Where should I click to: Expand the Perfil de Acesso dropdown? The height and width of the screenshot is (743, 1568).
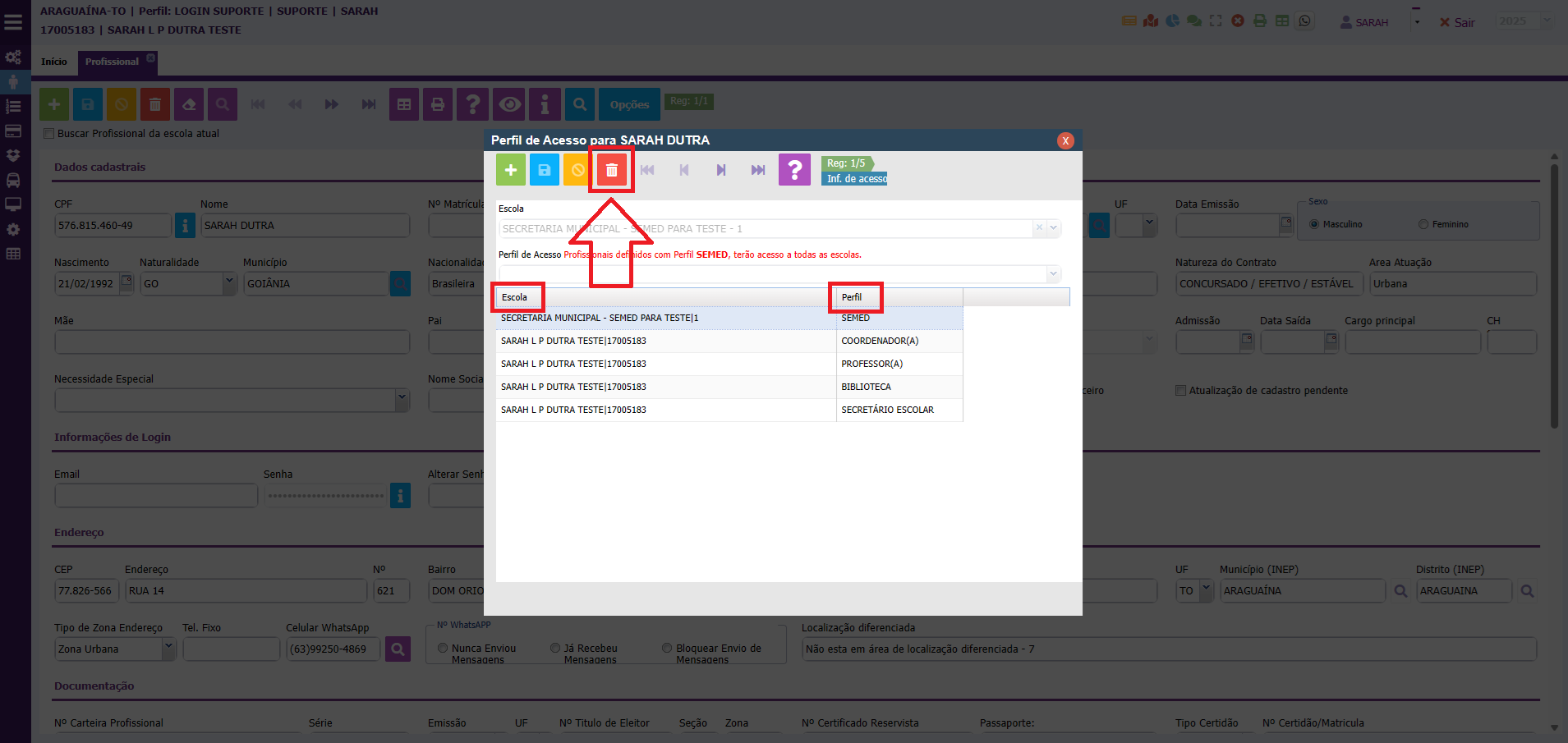click(1053, 273)
